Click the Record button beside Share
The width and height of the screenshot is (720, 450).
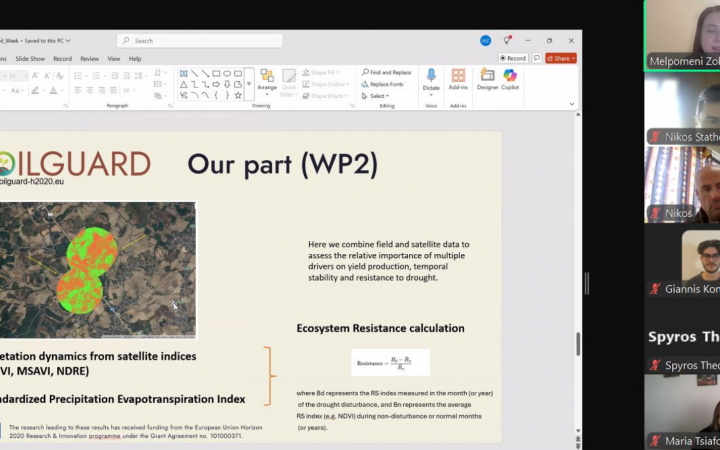click(x=513, y=58)
